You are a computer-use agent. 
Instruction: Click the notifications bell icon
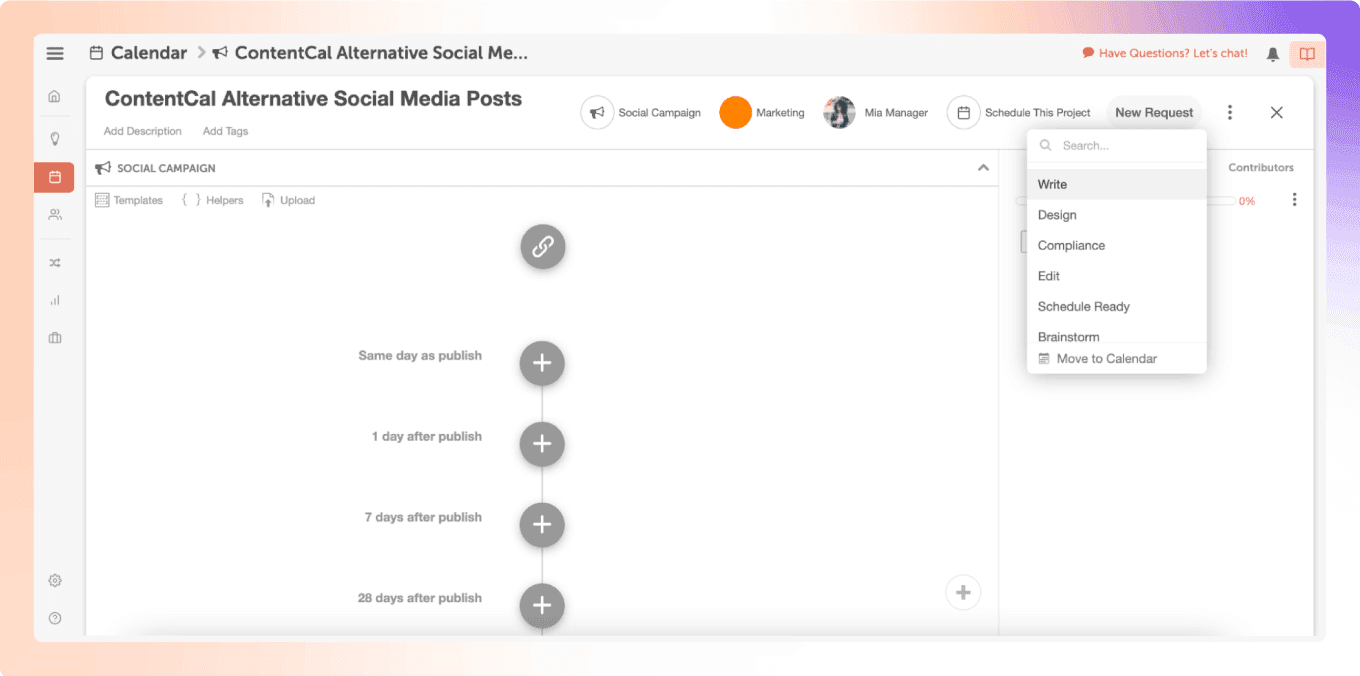pyautogui.click(x=1273, y=54)
